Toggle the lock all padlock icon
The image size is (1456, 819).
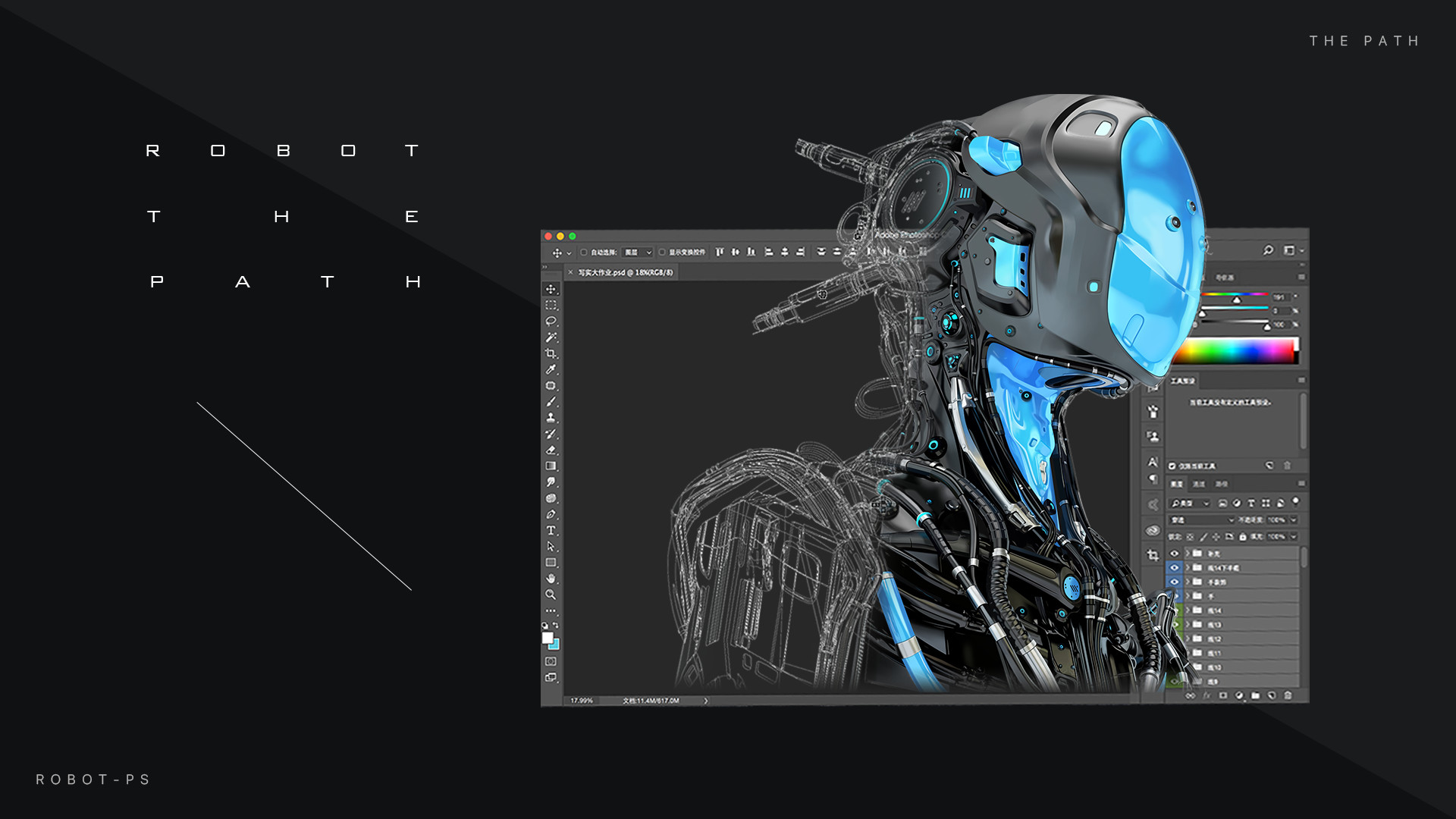1243,537
